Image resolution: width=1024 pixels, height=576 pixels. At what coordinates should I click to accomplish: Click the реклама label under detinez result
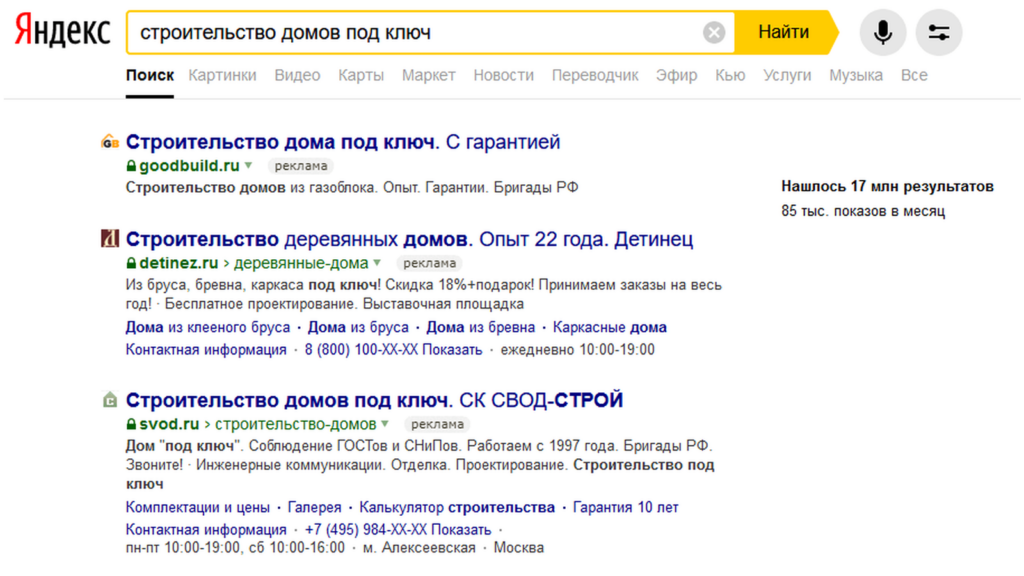point(429,263)
